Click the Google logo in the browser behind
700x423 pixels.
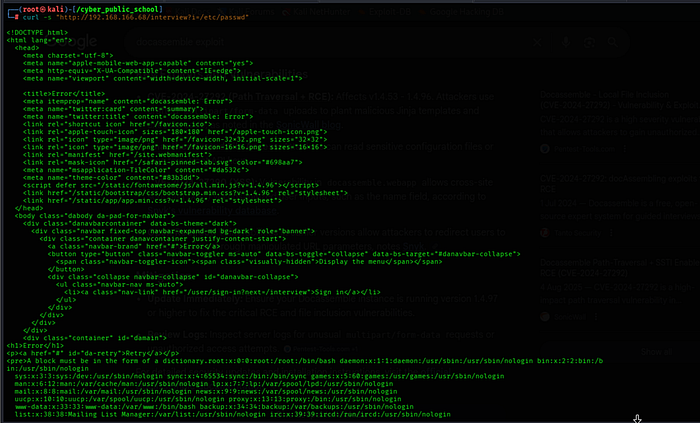coord(71,42)
